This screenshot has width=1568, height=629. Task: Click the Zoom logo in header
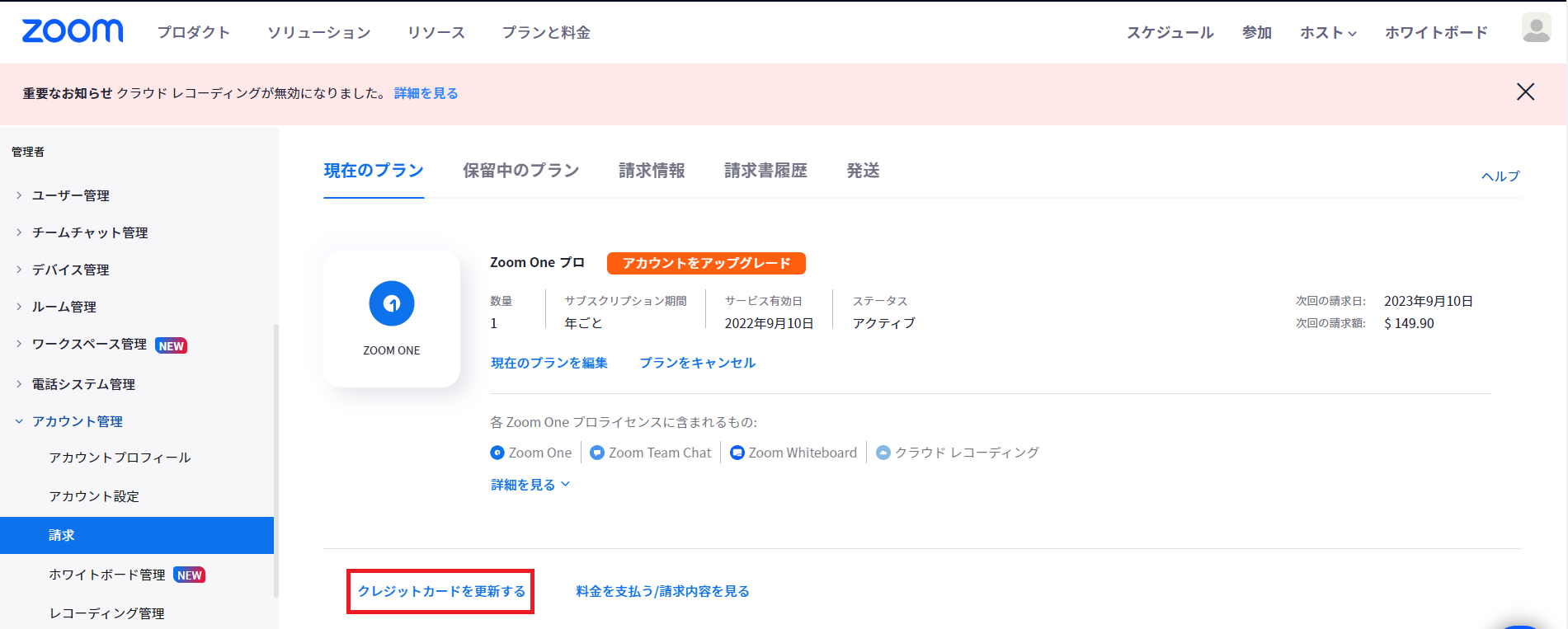(73, 31)
